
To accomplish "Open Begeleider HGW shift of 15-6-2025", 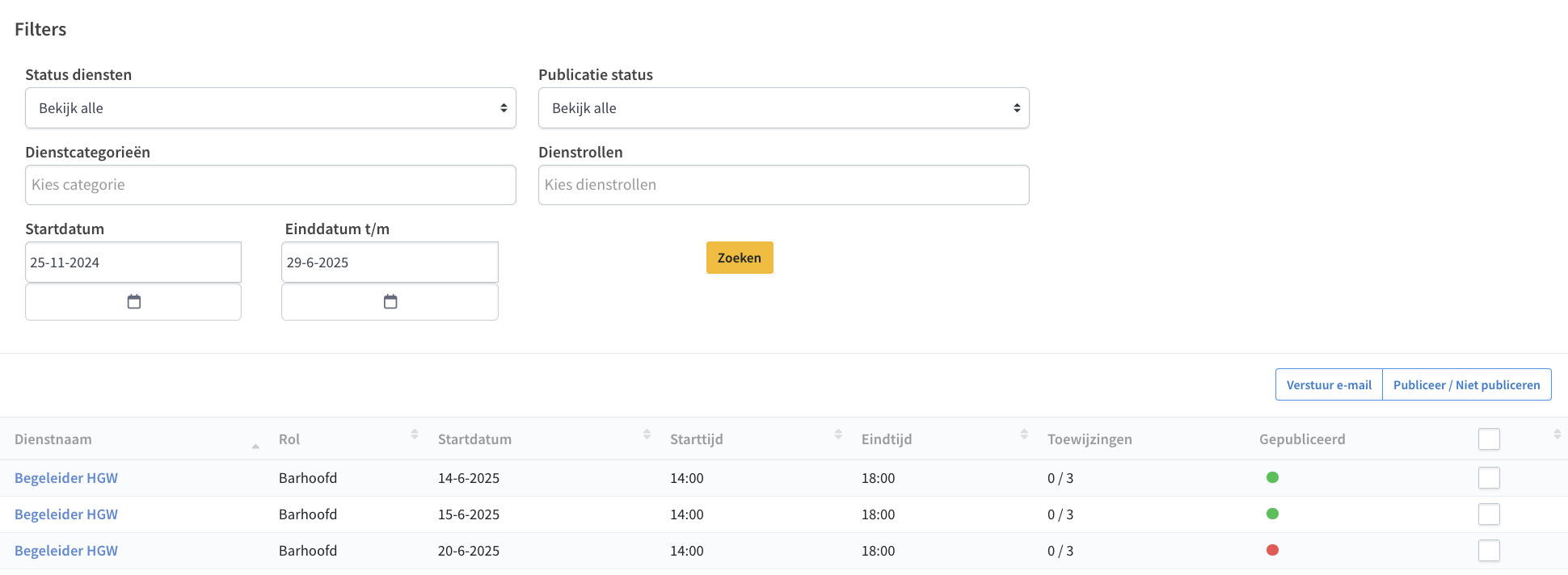I will tap(66, 514).
